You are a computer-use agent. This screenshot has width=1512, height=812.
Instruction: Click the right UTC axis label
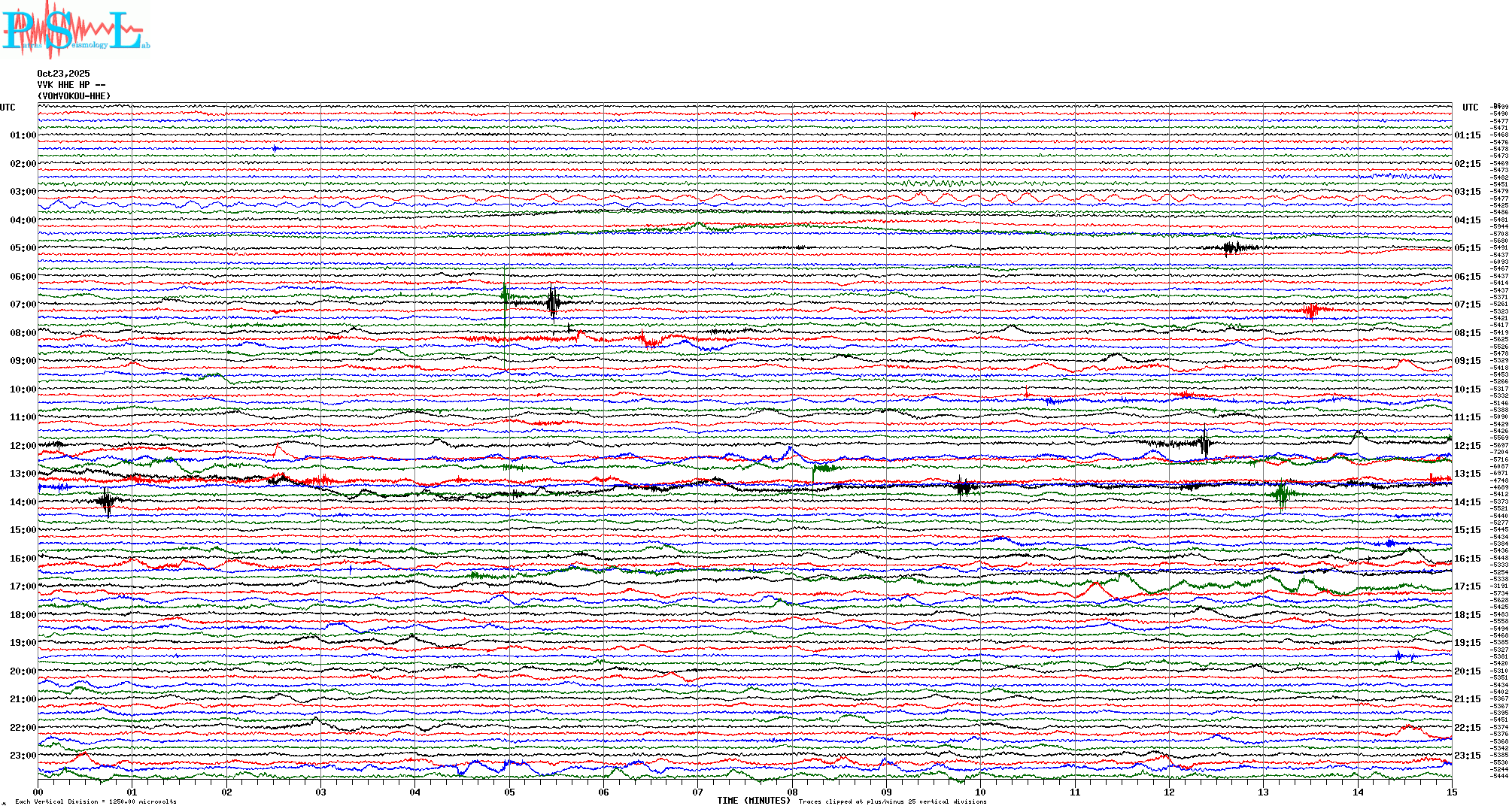coord(1470,108)
